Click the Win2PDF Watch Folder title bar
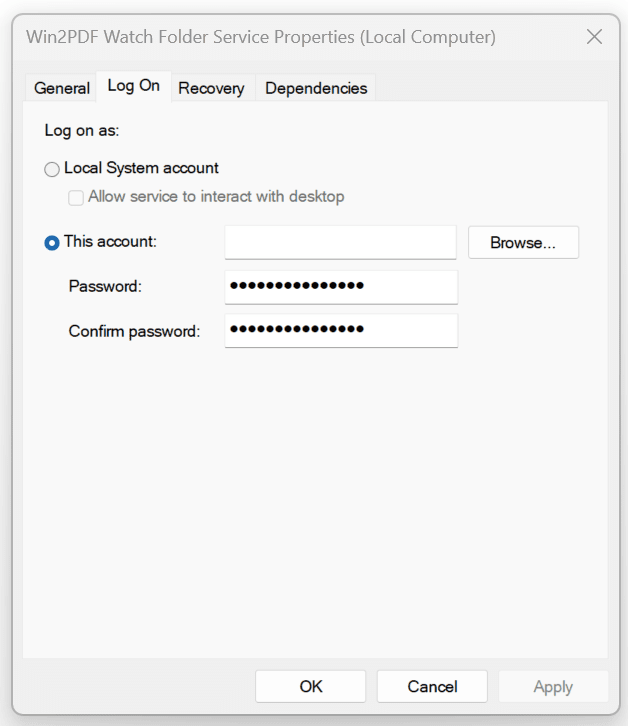The image size is (628, 726). point(260,37)
